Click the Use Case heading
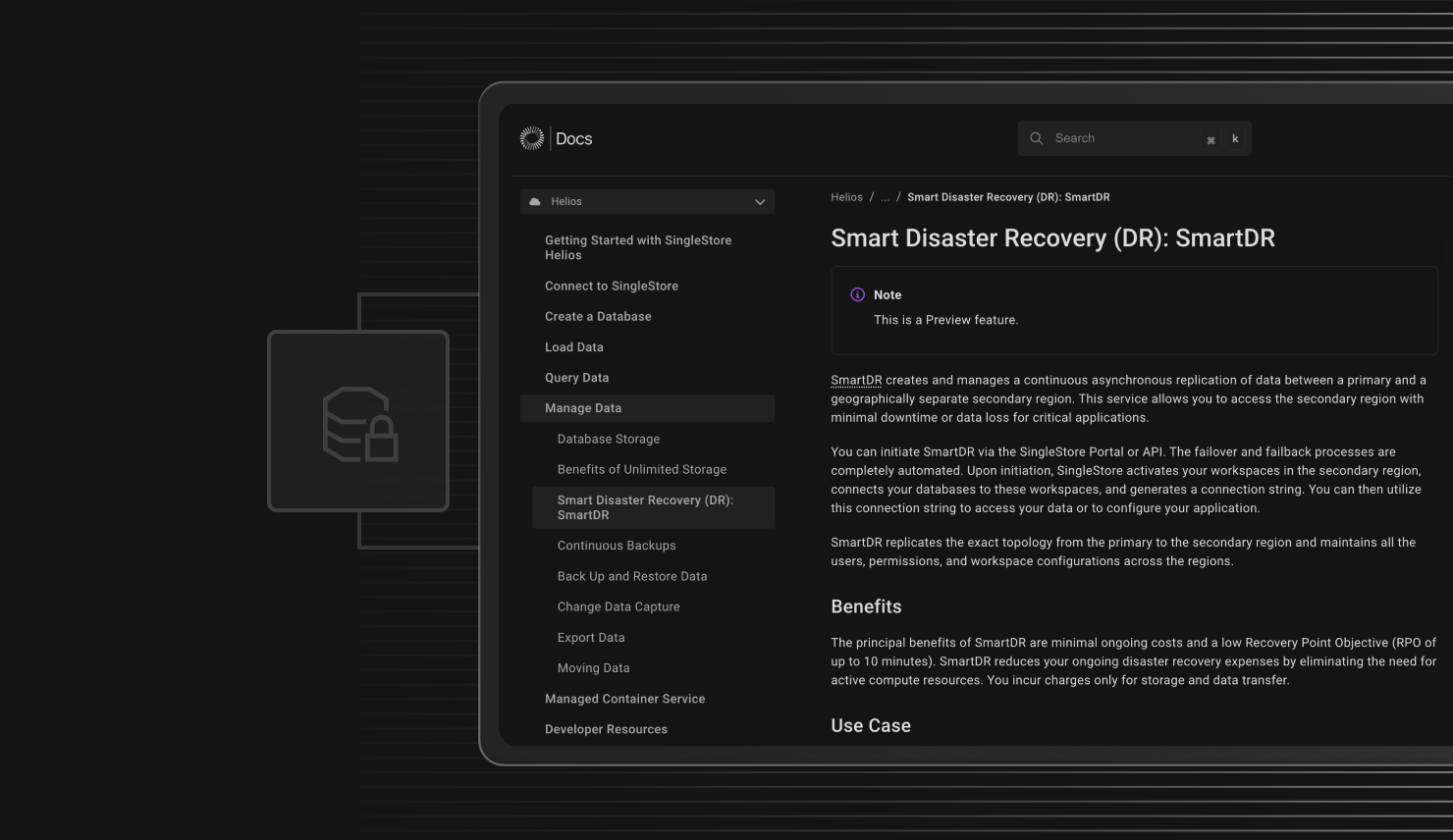Image resolution: width=1453 pixels, height=840 pixels. (x=871, y=725)
